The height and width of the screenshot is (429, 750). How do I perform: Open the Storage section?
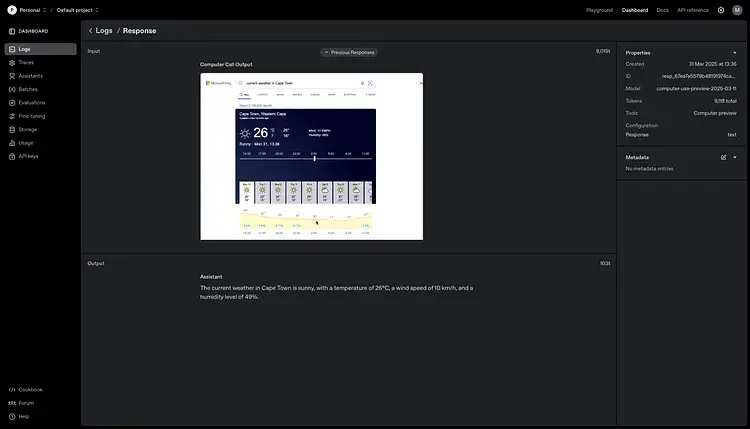(27, 129)
